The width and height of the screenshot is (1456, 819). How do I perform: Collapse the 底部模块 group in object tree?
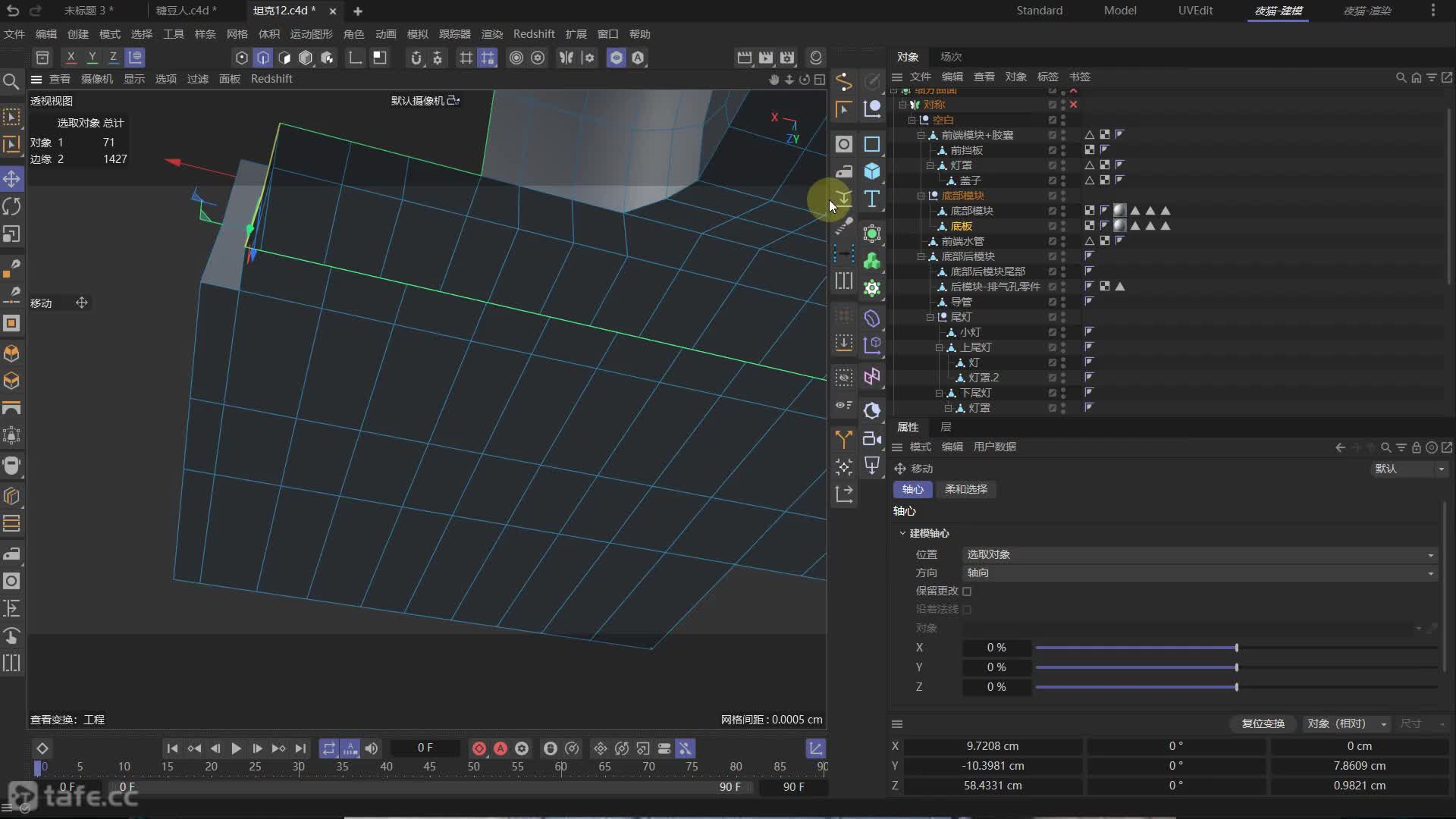click(x=921, y=196)
